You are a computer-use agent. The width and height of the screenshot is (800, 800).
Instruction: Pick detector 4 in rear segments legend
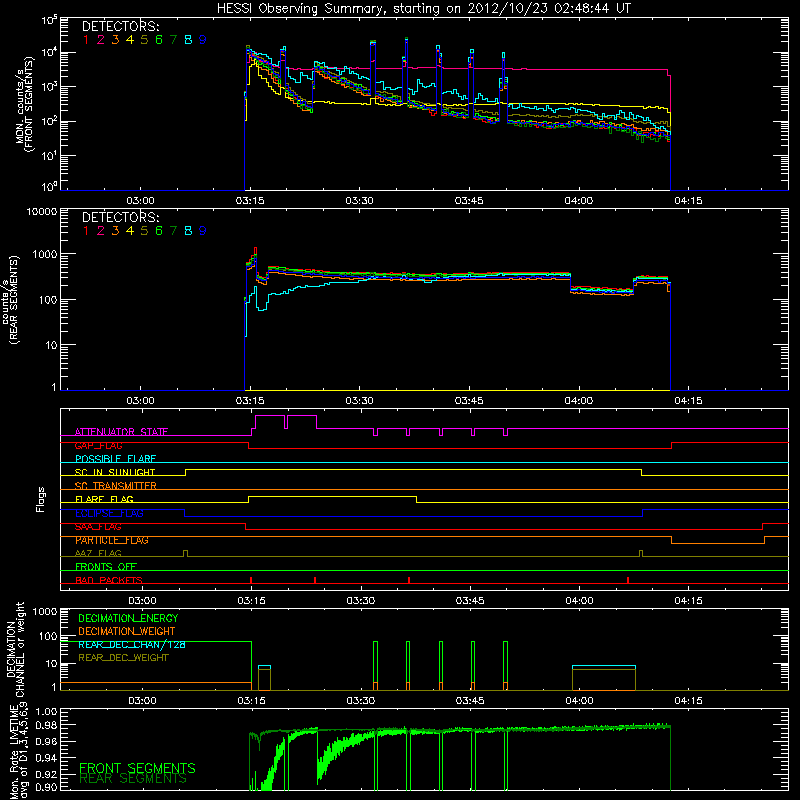coord(130,231)
